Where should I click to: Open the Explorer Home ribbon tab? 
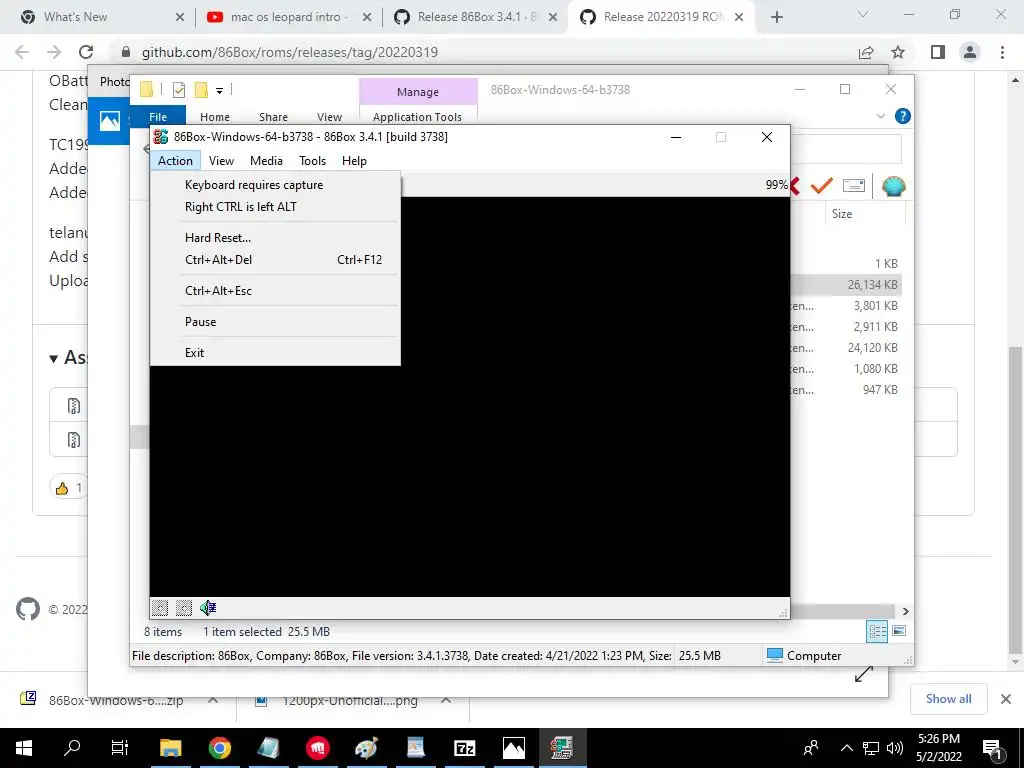215,117
